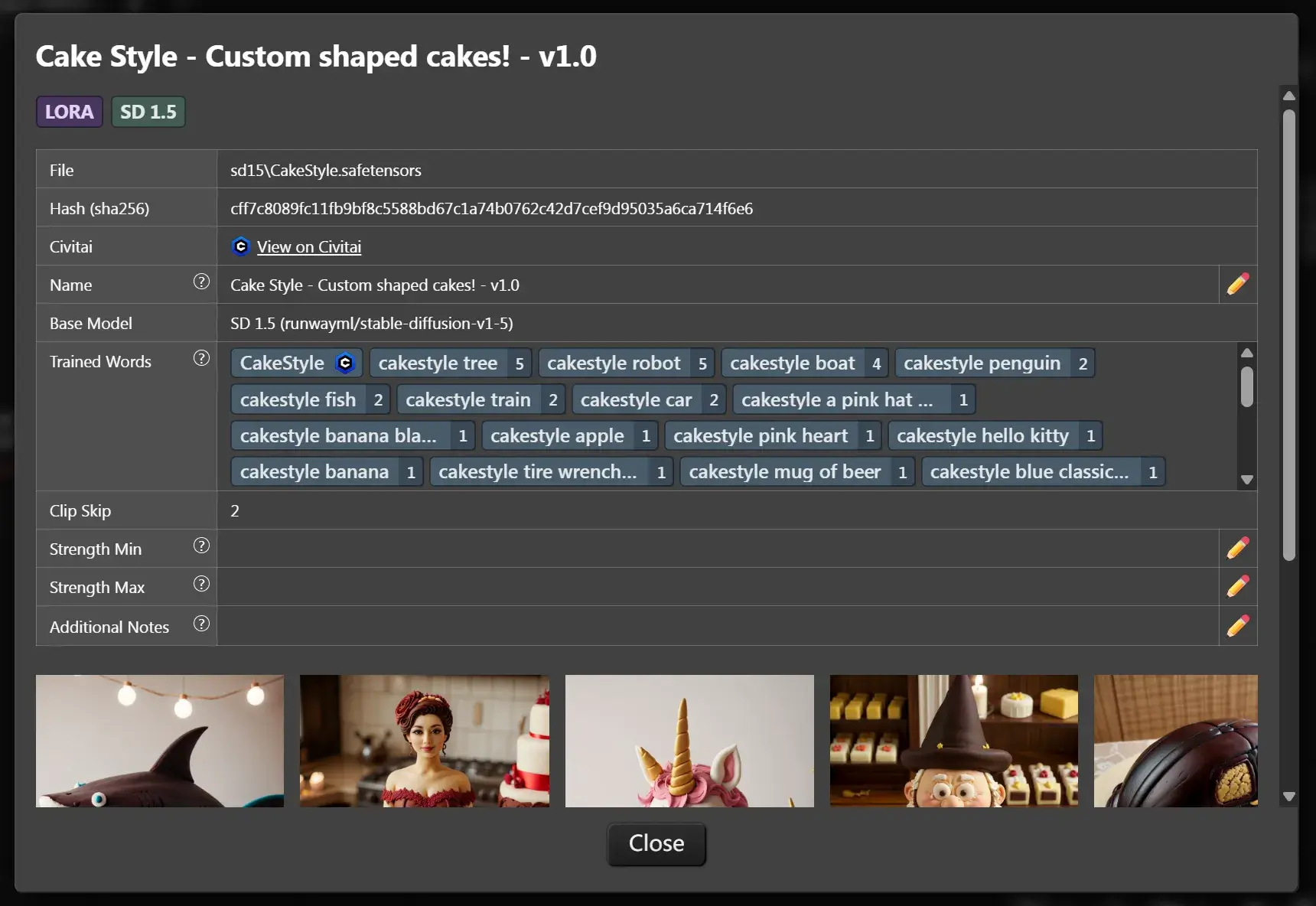Viewport: 1316px width, 906px height.
Task: Click the Name value Cake Style text
Action: coord(375,285)
